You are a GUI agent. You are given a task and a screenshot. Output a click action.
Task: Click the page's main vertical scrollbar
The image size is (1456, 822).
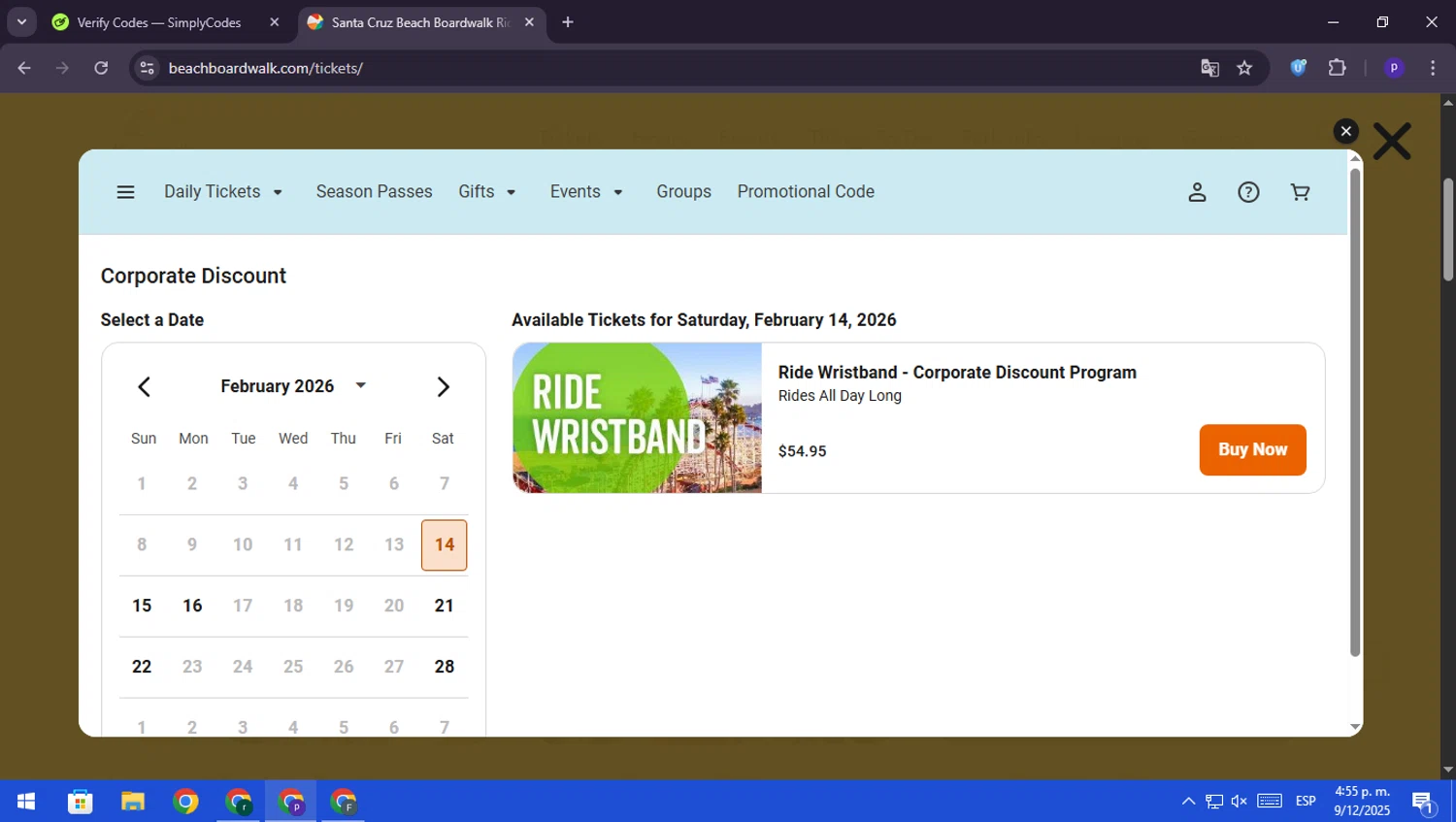1447,229
